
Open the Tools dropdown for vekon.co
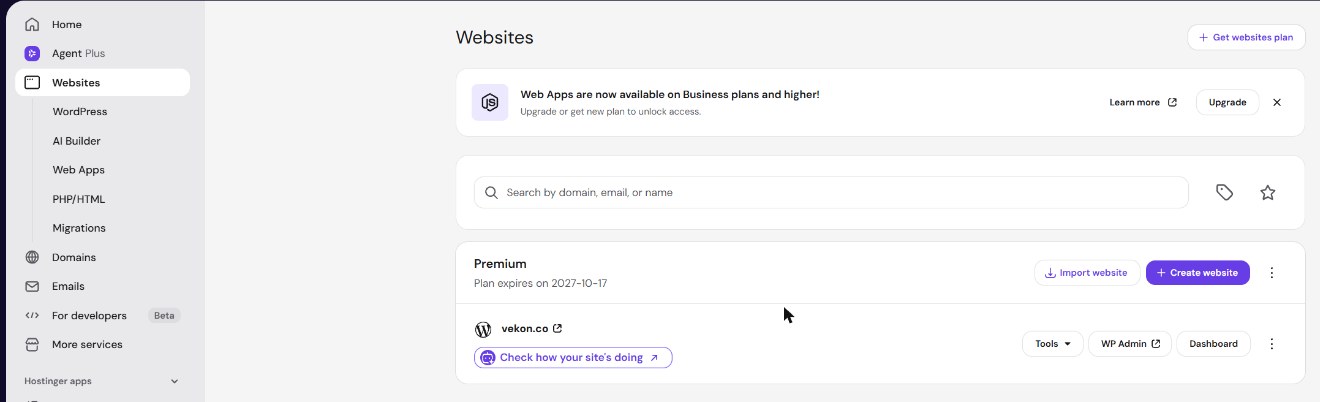pyautogui.click(x=1053, y=344)
